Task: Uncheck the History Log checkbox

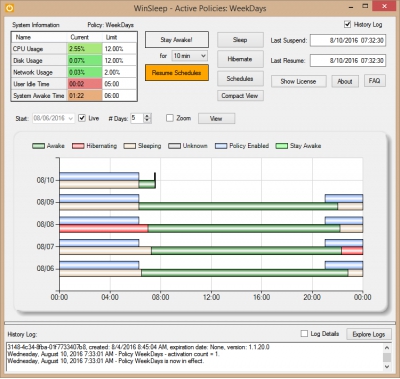Action: click(347, 24)
